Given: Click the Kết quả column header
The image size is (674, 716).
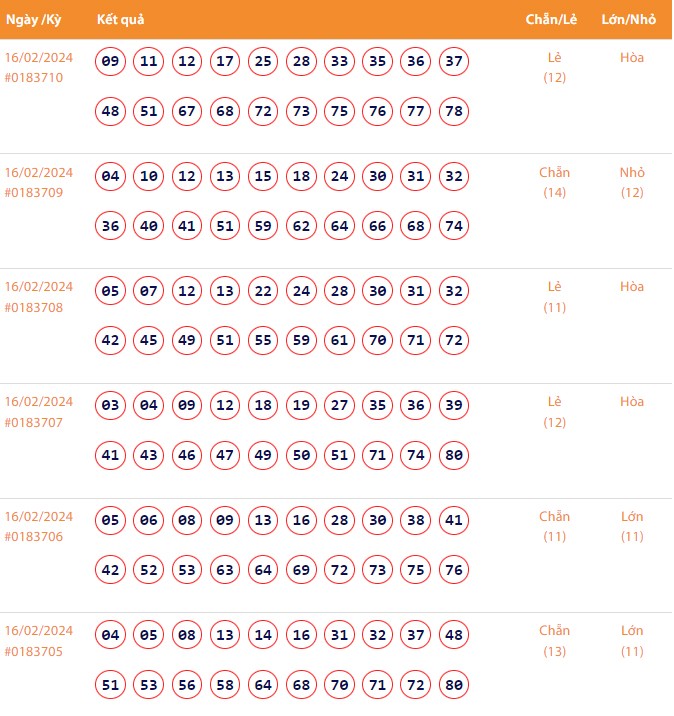Looking at the screenshot, I should pos(122,20).
